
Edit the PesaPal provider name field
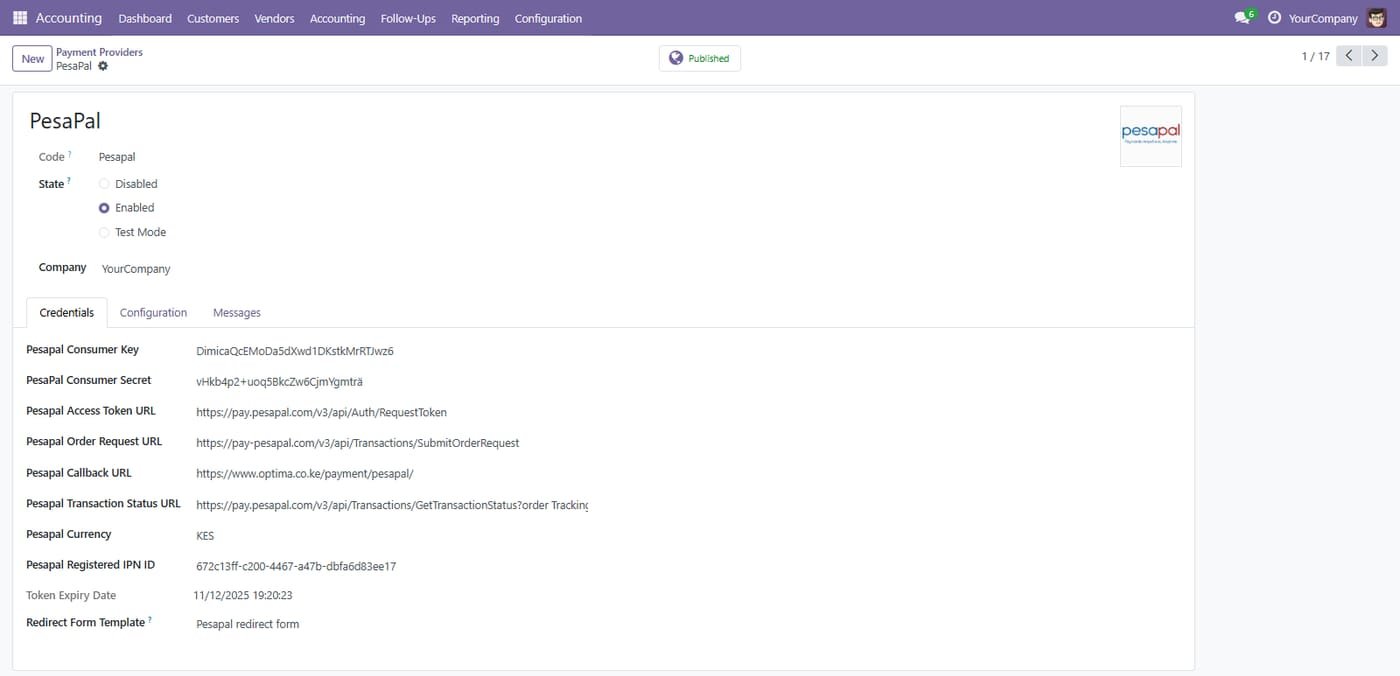65,121
